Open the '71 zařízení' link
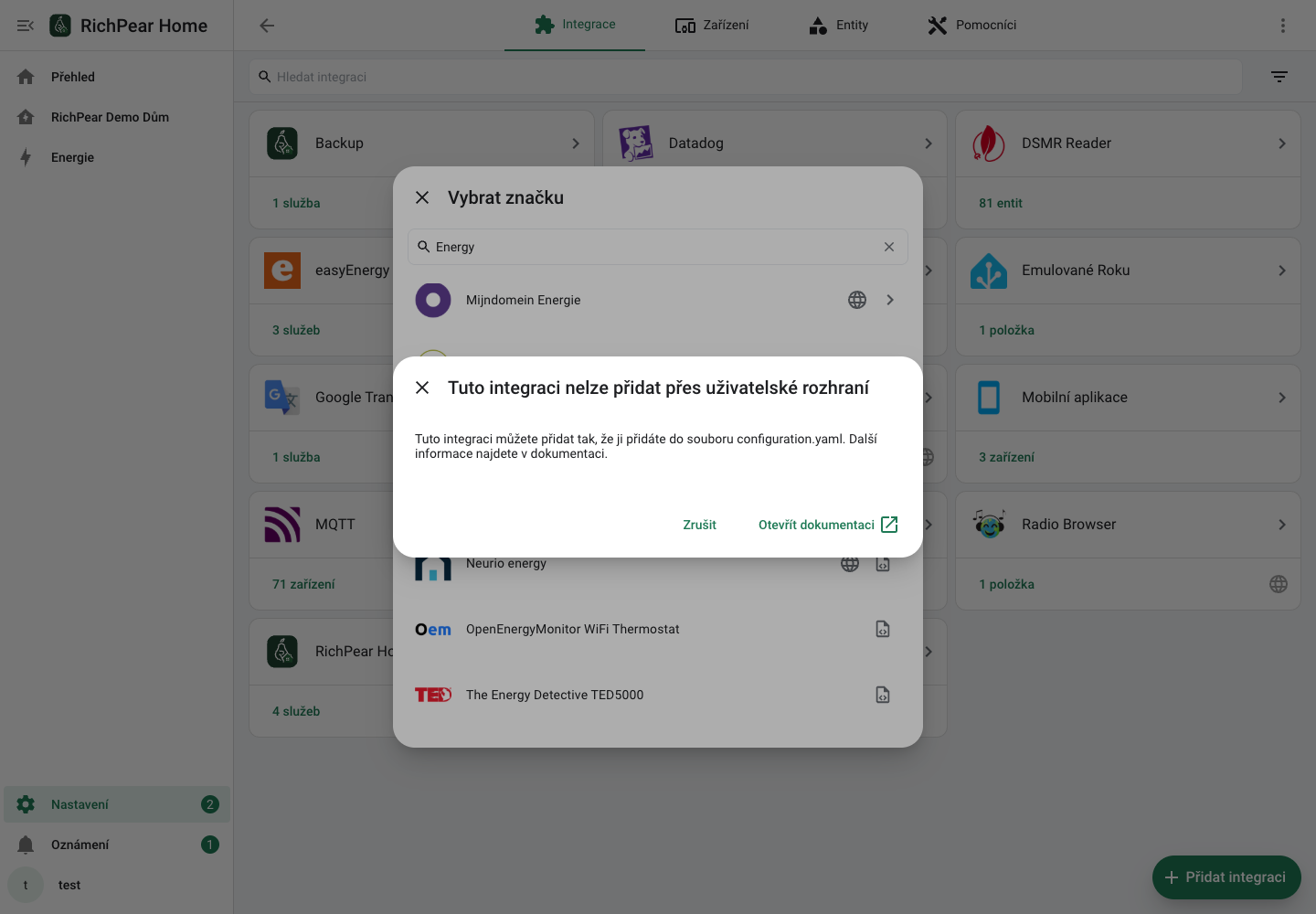This screenshot has height=914, width=1316. pyautogui.click(x=303, y=584)
